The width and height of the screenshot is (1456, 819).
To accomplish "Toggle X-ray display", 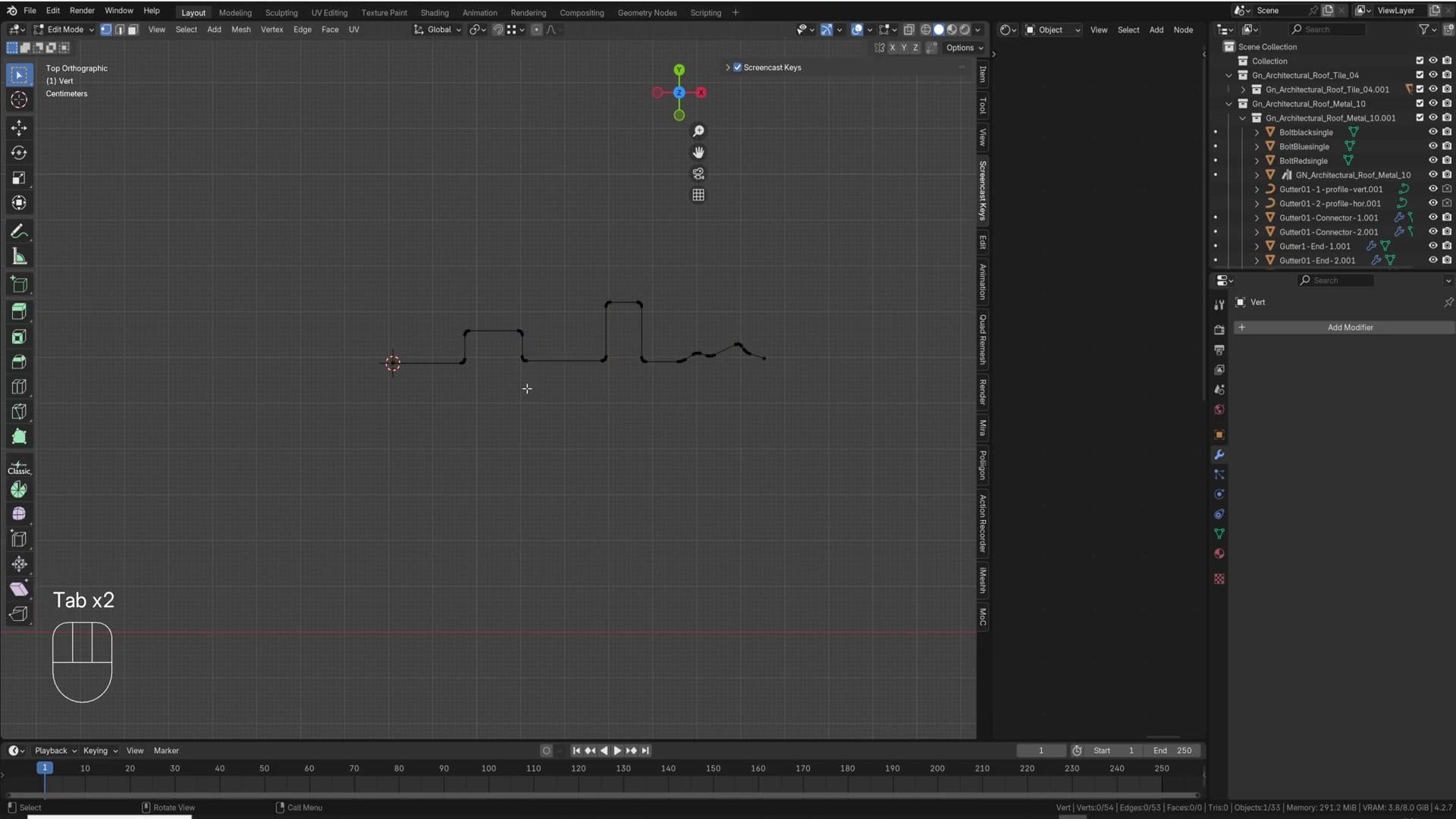I will (908, 30).
